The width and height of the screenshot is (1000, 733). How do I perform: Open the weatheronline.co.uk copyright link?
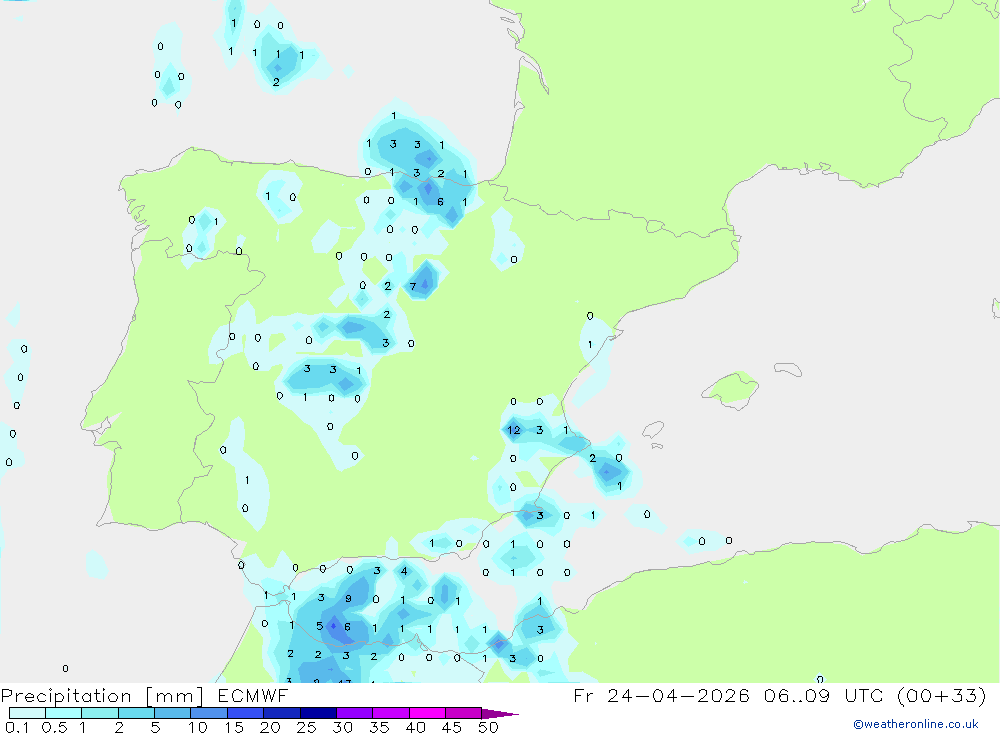click(916, 724)
